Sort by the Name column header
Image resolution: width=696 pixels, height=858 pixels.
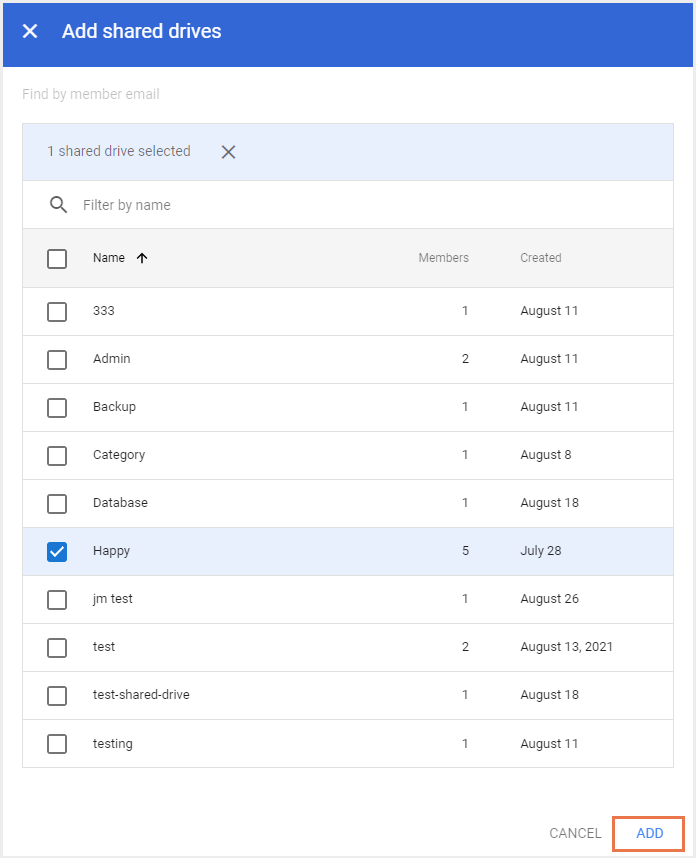[109, 258]
